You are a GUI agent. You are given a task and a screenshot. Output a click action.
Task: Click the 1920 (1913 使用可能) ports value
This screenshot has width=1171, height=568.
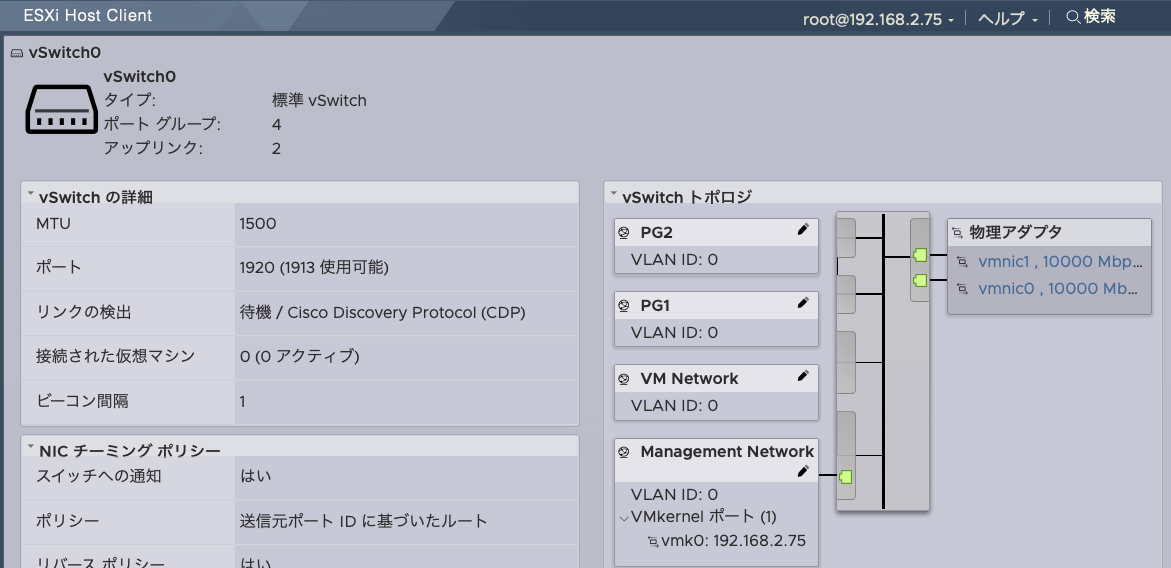tap(314, 267)
